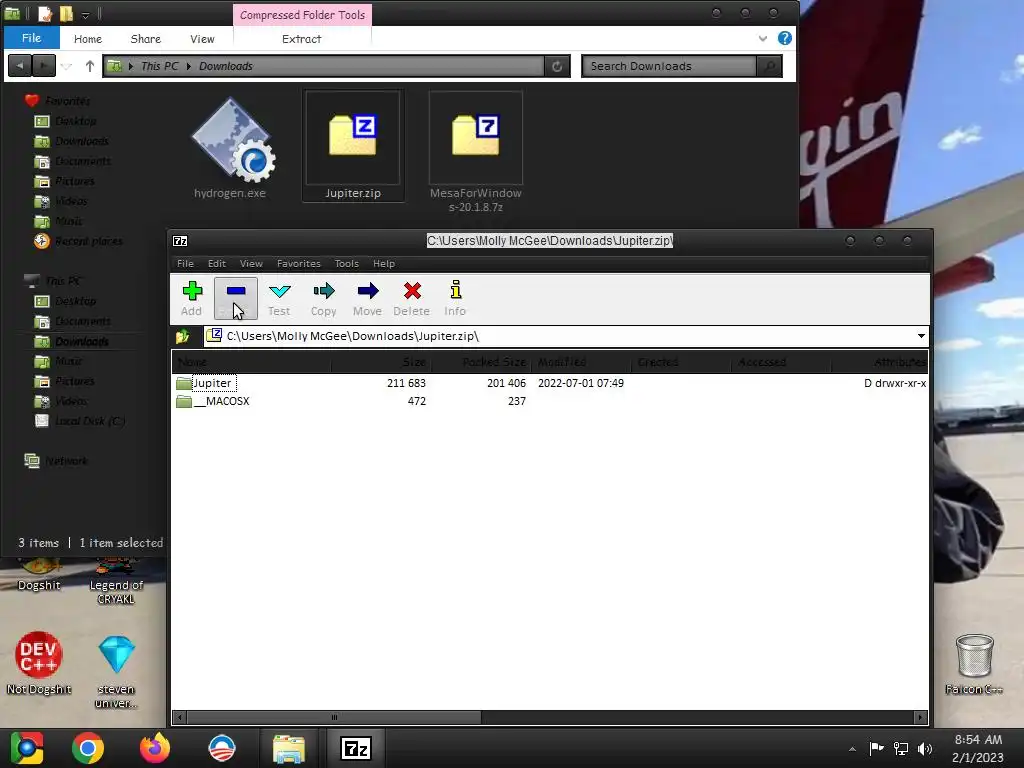1024x768 pixels.
Task: Open File Explorer taskbar icon
Action: [x=289, y=748]
